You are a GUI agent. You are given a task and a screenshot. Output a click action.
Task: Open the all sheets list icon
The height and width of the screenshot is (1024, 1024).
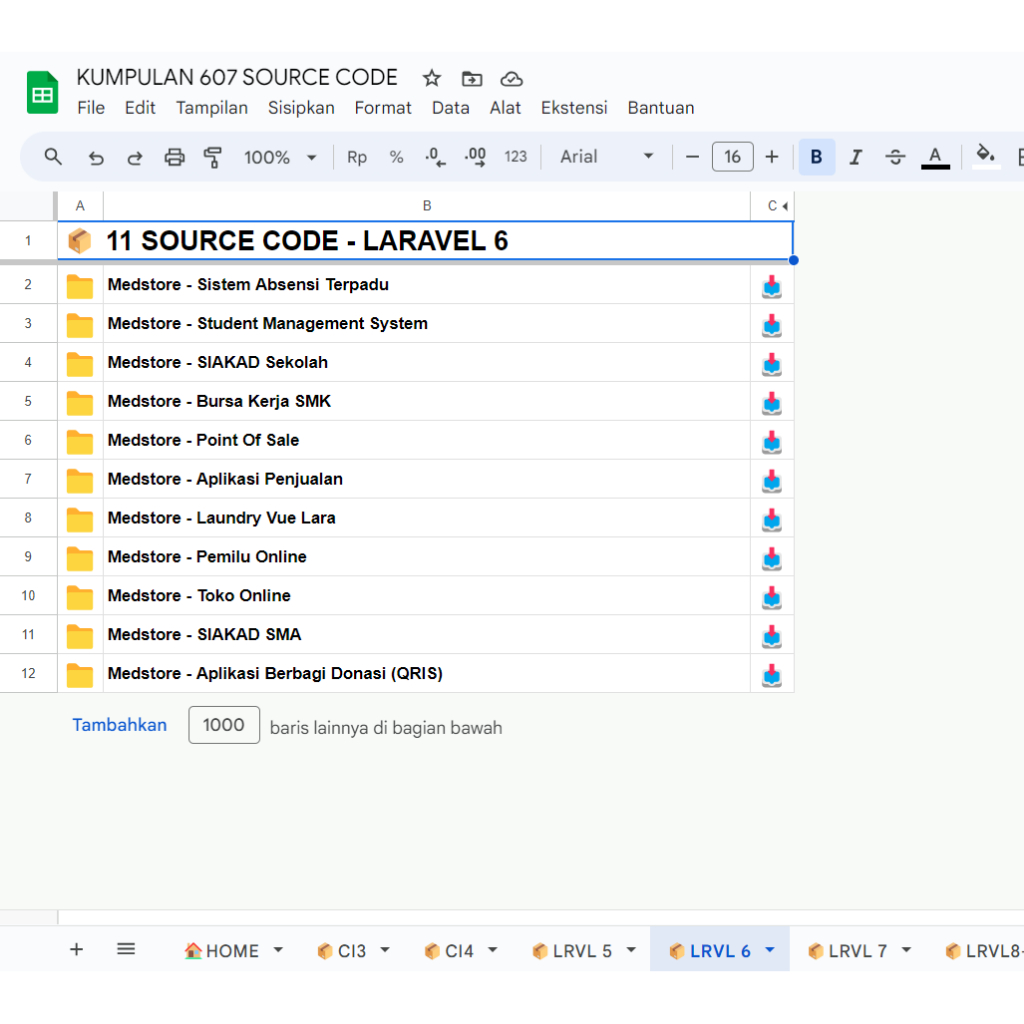pyautogui.click(x=126, y=949)
